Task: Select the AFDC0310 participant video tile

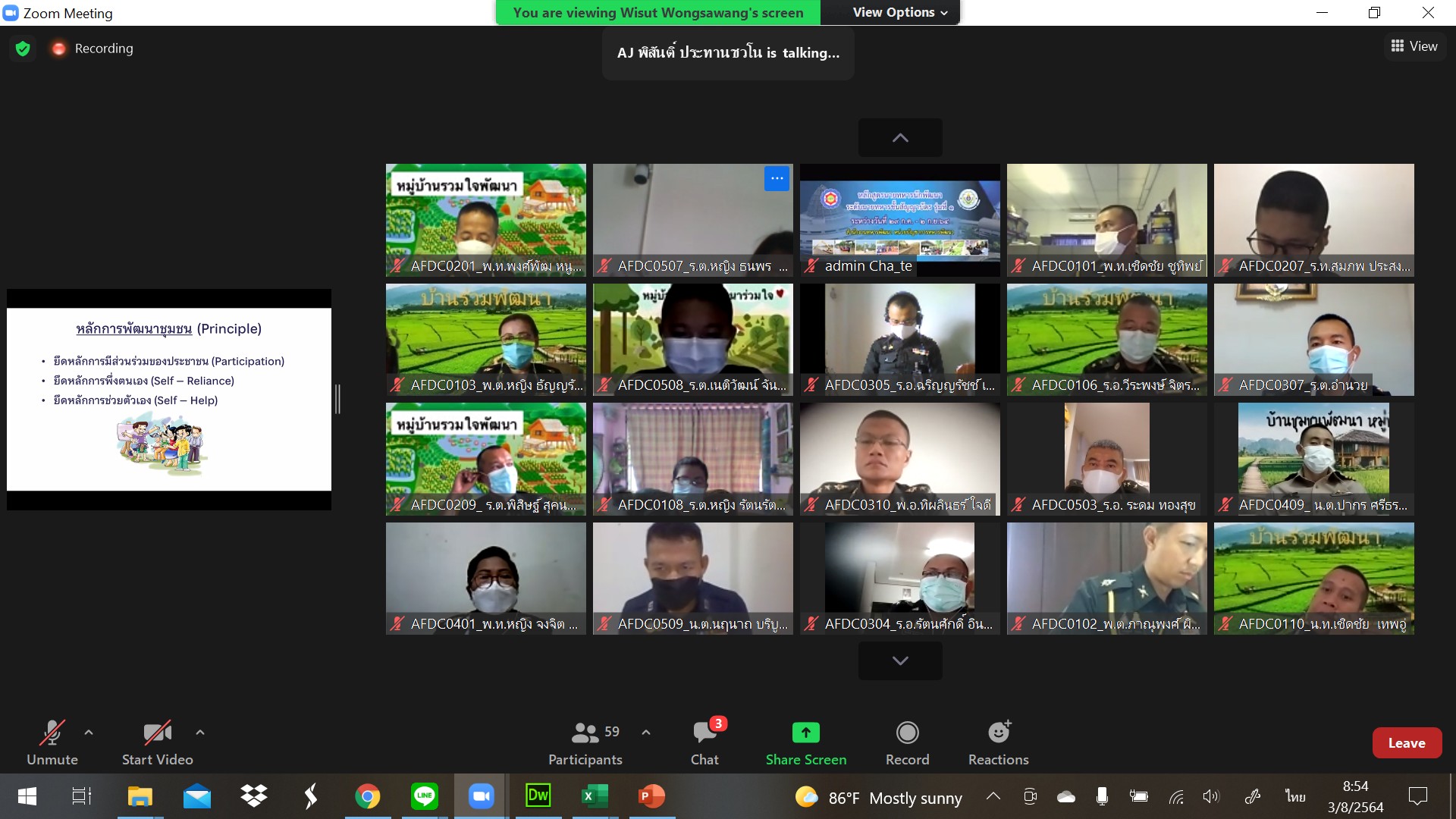Action: (x=900, y=459)
